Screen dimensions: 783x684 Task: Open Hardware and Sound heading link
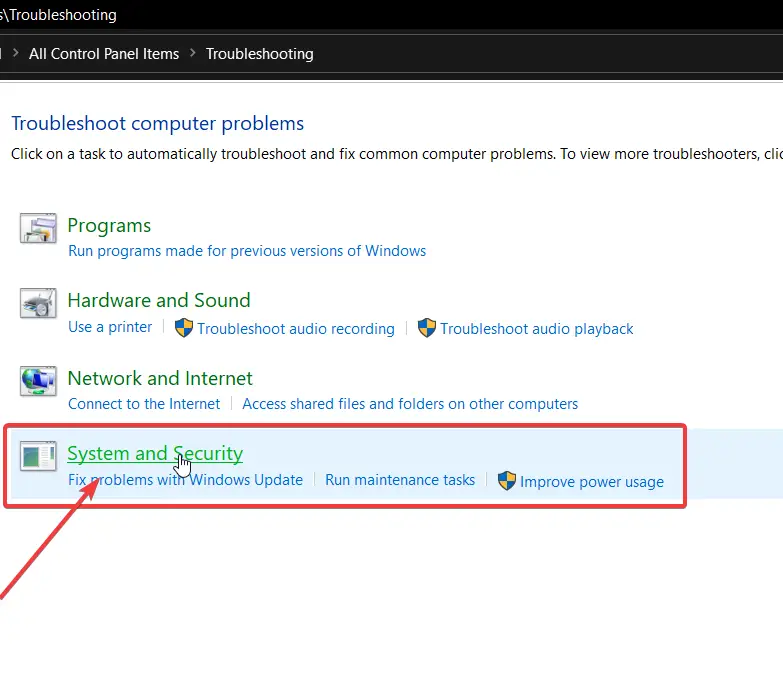point(159,300)
